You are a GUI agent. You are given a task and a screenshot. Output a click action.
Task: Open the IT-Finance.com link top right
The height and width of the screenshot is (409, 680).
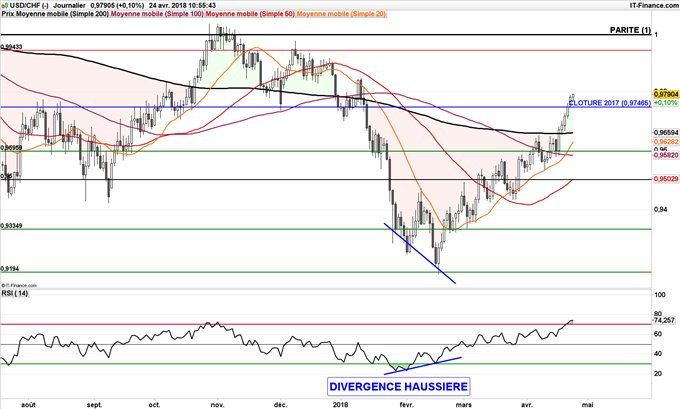pyautogui.click(x=654, y=5)
